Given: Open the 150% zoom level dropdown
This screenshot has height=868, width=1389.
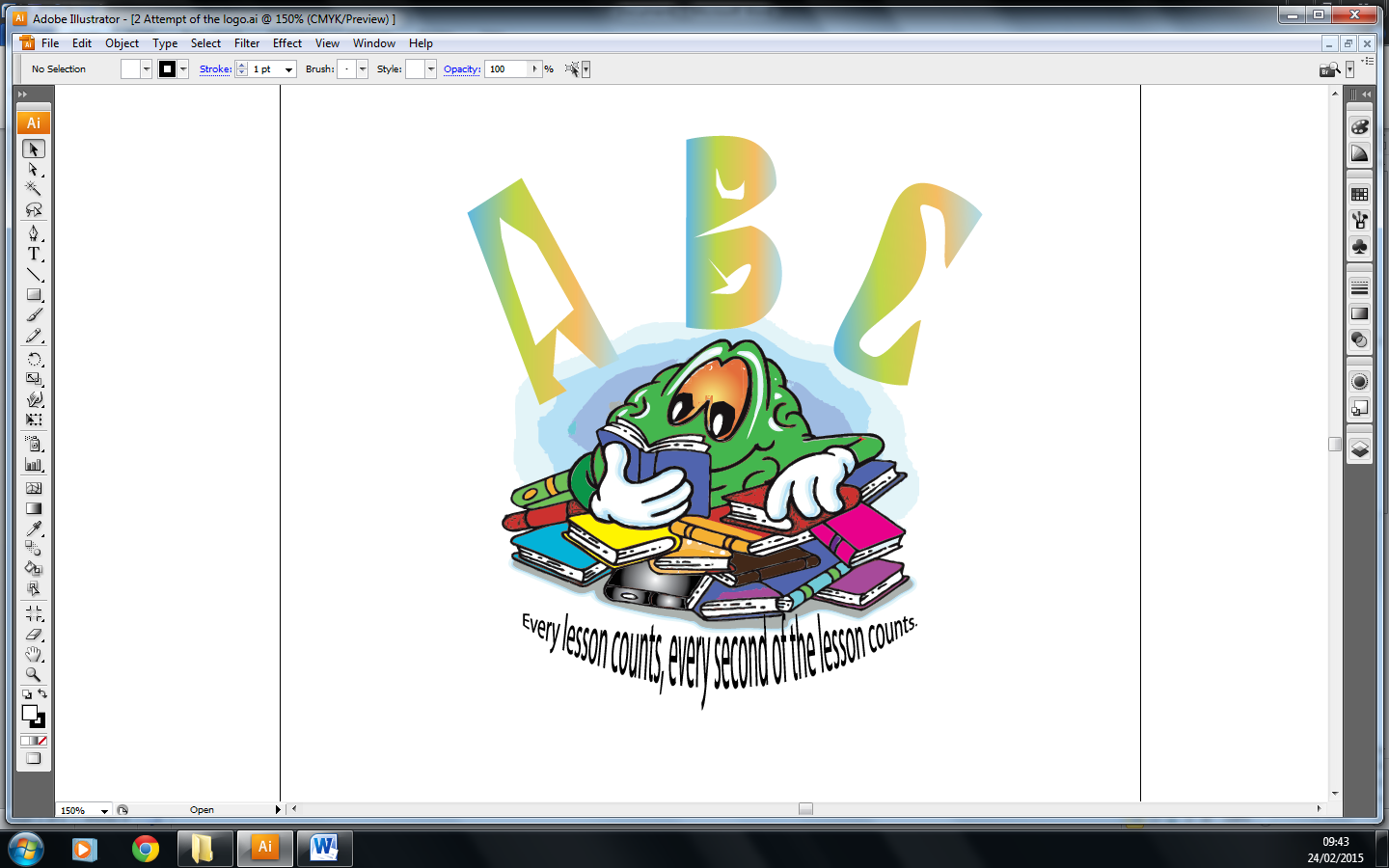Looking at the screenshot, I should (104, 811).
